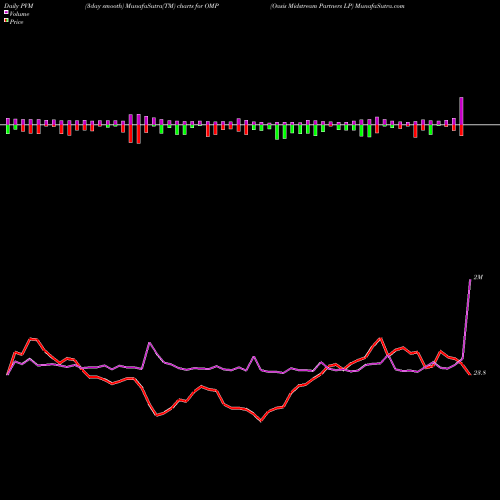Click the '28.8' price value label
This screenshot has height=500, width=500.
[x=480, y=373]
